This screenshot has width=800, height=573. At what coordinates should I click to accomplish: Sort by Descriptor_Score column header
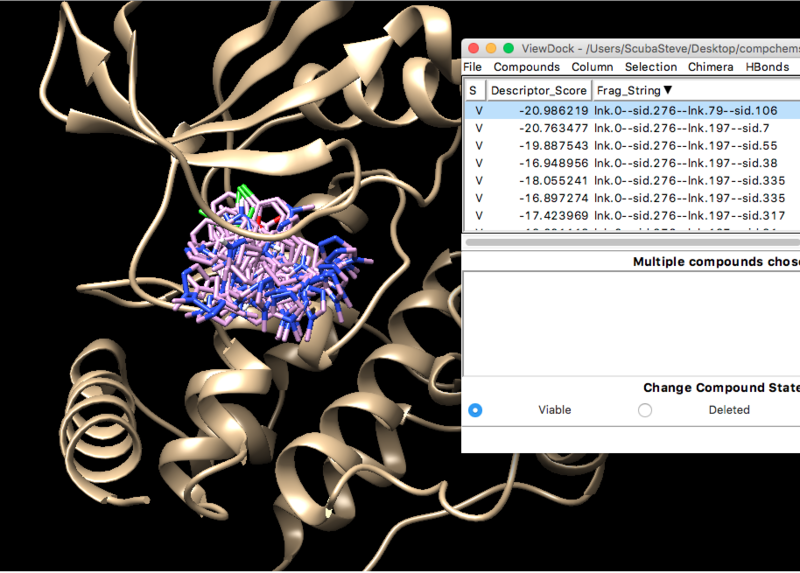(x=538, y=90)
